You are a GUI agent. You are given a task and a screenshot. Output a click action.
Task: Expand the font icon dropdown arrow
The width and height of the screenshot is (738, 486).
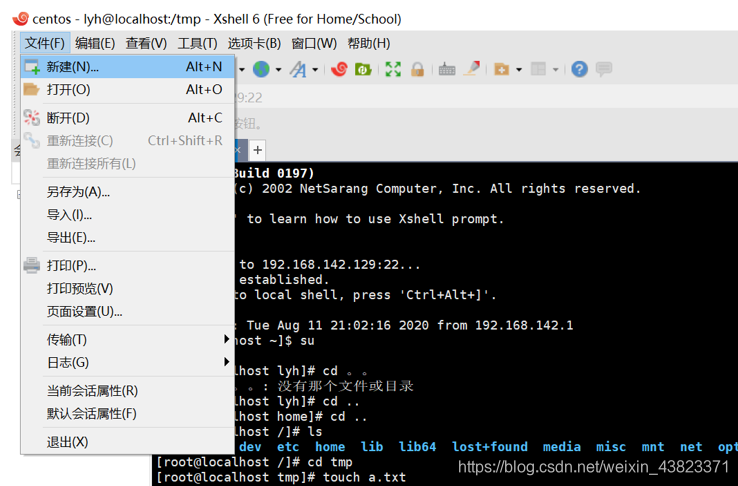point(315,70)
